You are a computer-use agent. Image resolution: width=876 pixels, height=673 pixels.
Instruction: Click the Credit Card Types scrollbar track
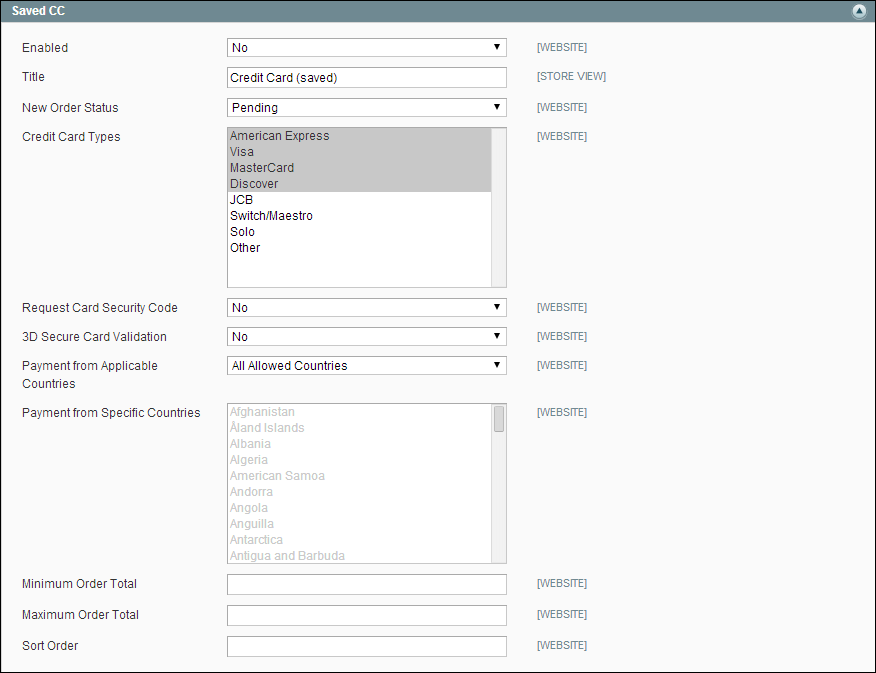(x=499, y=208)
